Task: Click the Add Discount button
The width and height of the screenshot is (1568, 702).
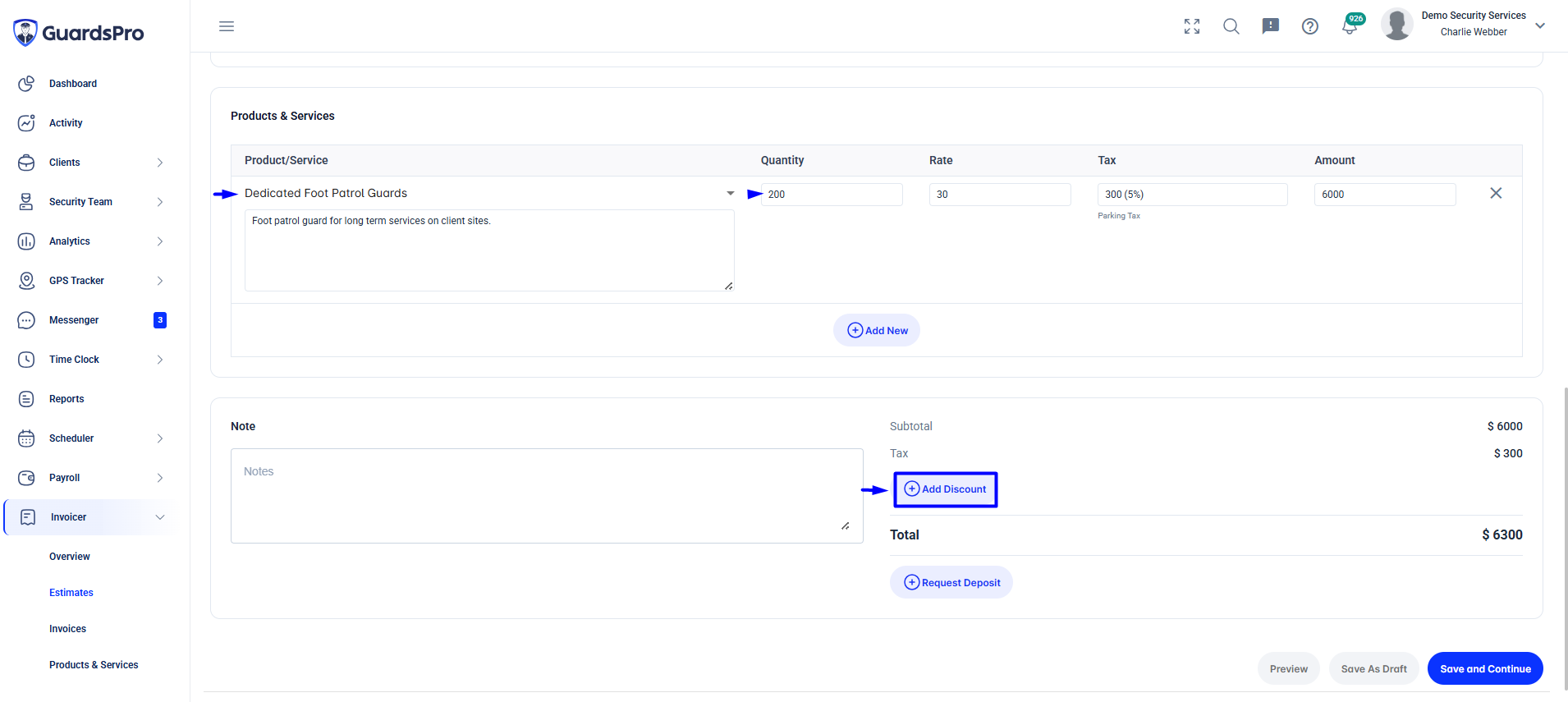Action: coord(945,489)
